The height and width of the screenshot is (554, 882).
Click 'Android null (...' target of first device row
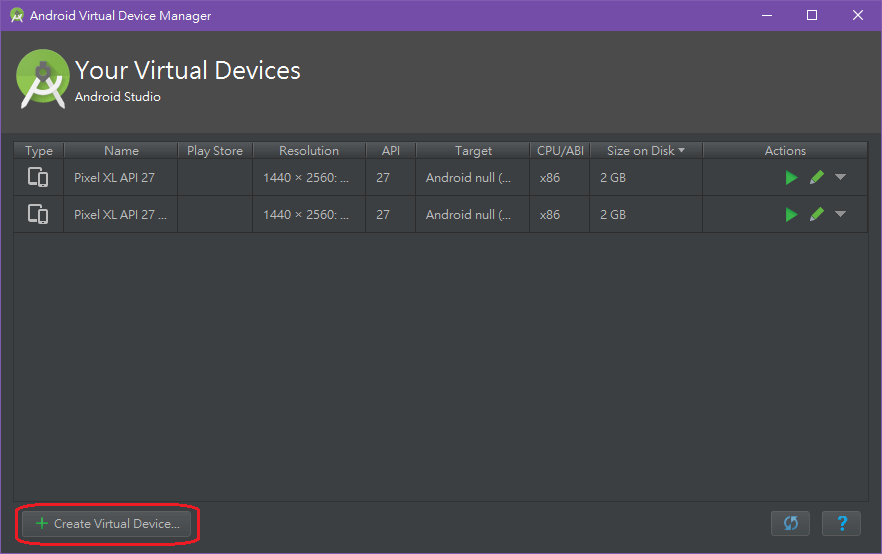[x=473, y=178]
